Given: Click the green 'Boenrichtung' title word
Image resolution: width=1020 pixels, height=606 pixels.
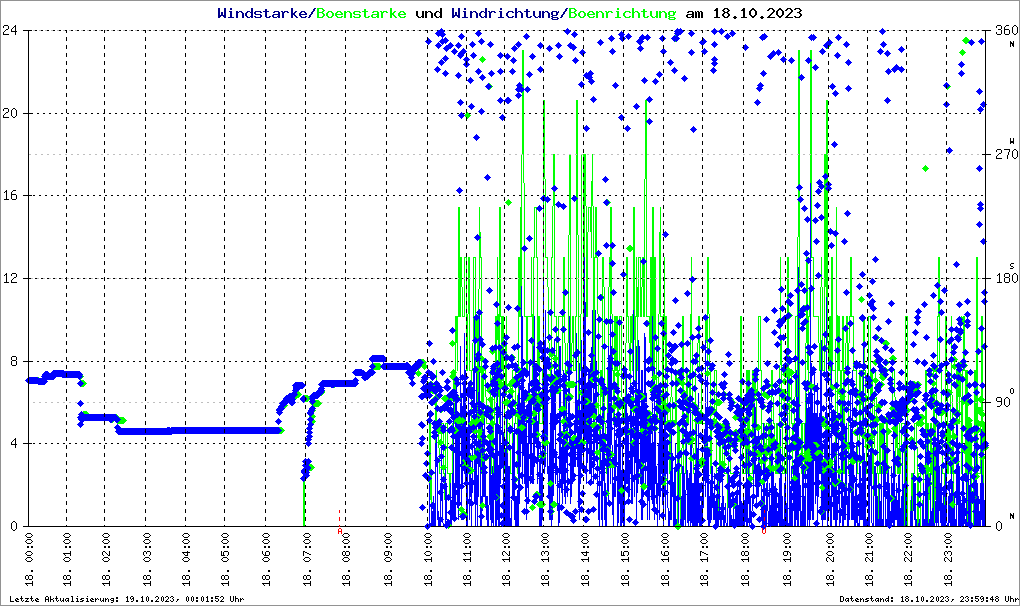Looking at the screenshot, I should coord(623,13).
